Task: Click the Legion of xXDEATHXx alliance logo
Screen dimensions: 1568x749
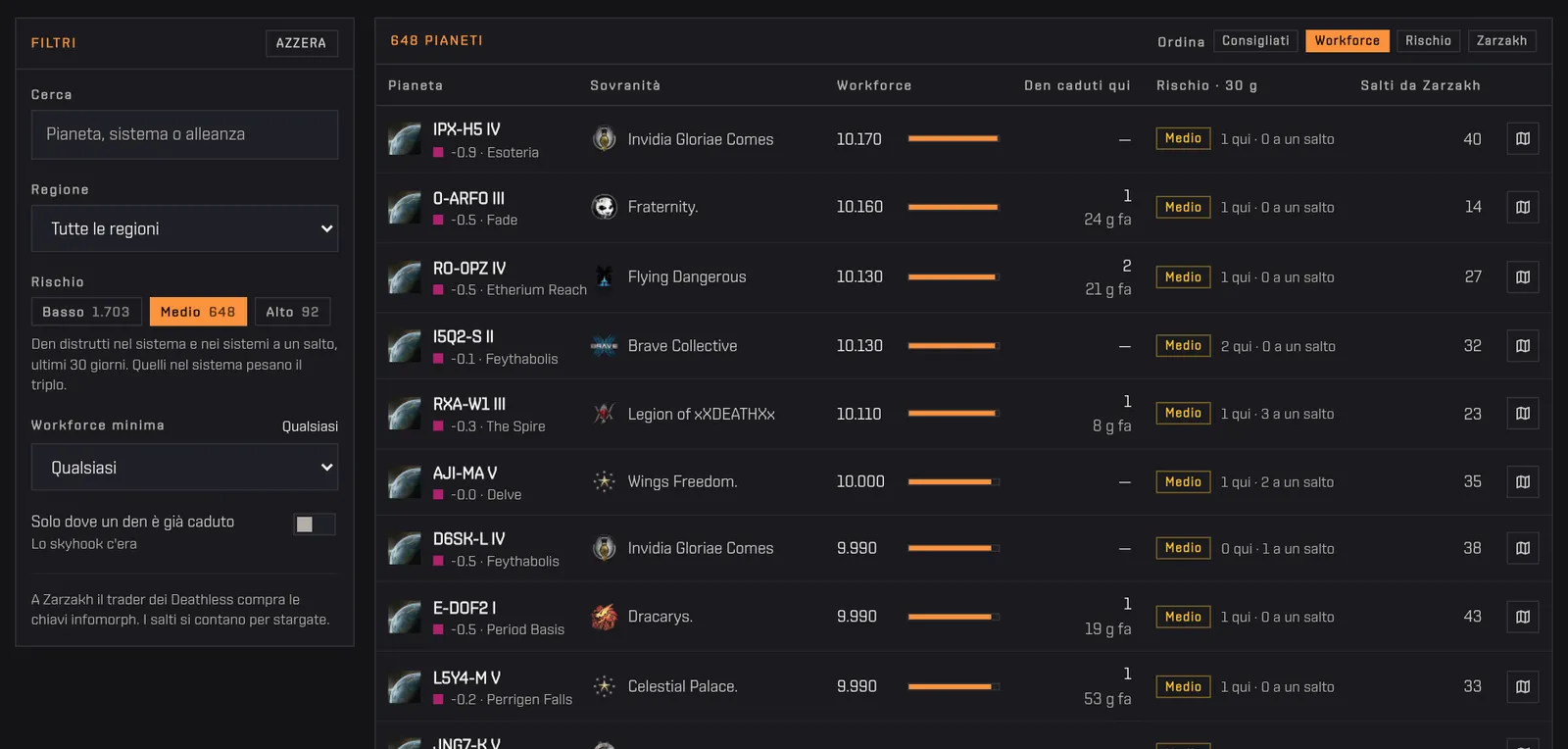Action: [x=604, y=414]
